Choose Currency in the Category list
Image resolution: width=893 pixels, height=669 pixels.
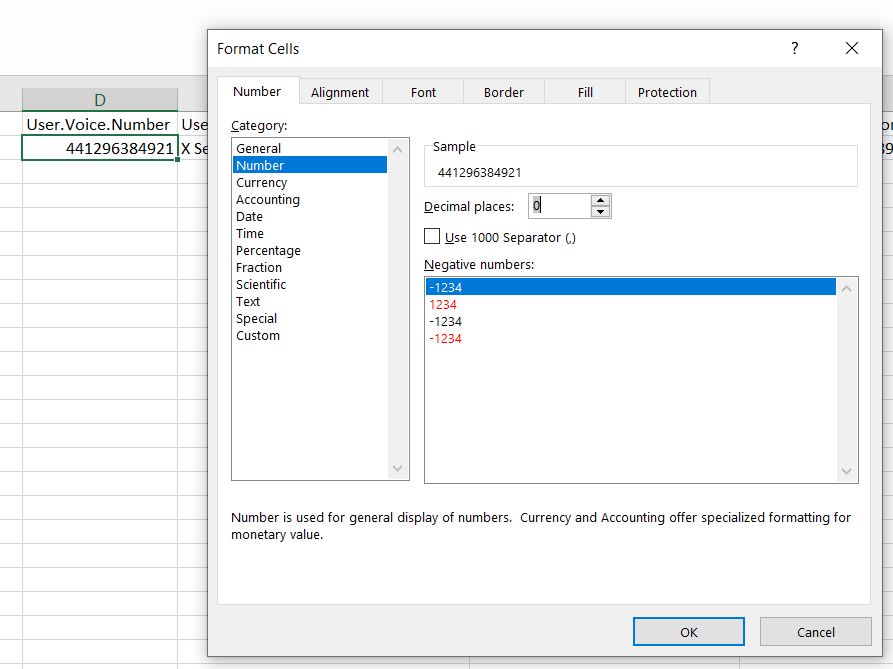point(262,183)
